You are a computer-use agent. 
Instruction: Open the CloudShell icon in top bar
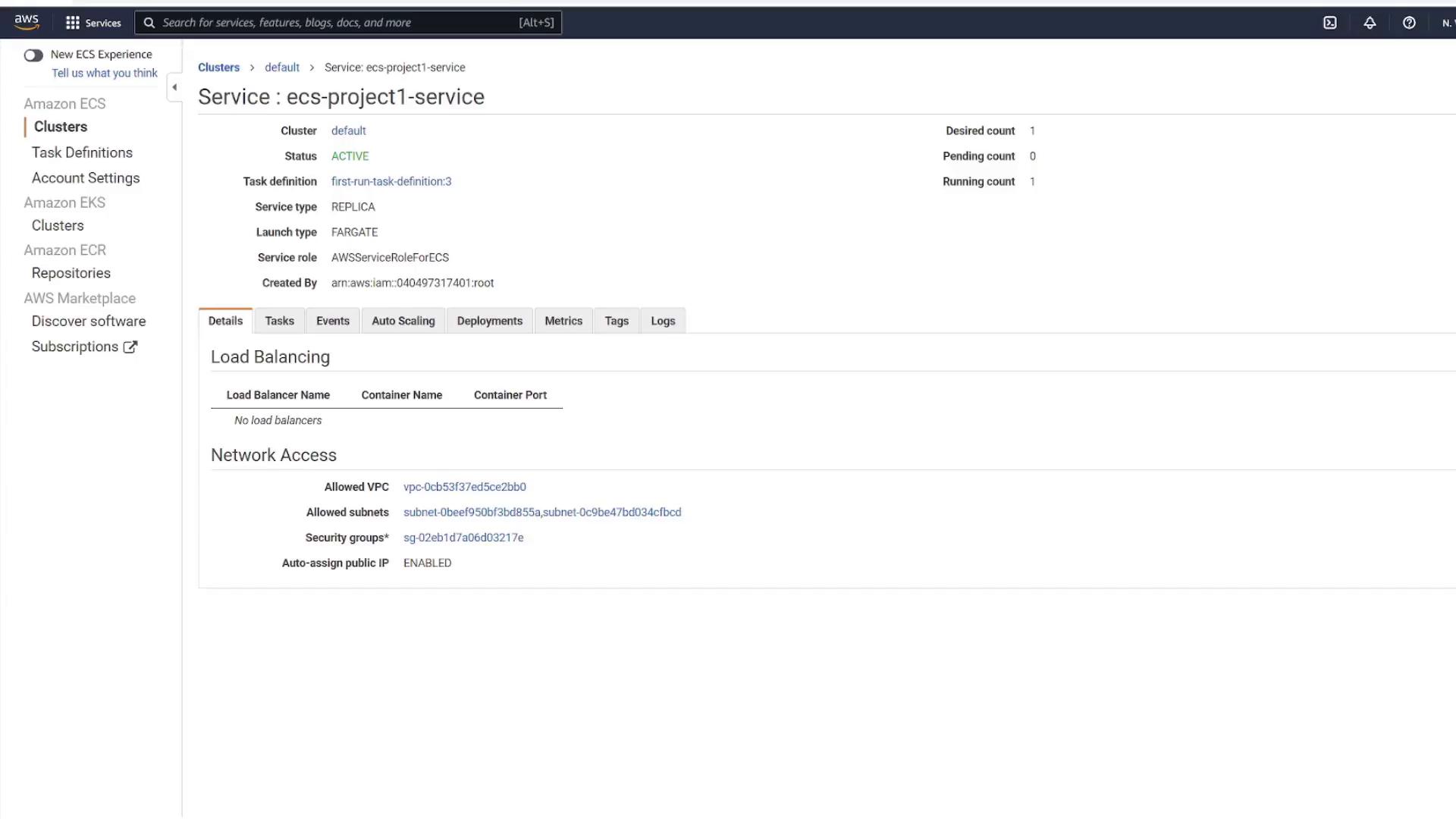click(x=1330, y=23)
